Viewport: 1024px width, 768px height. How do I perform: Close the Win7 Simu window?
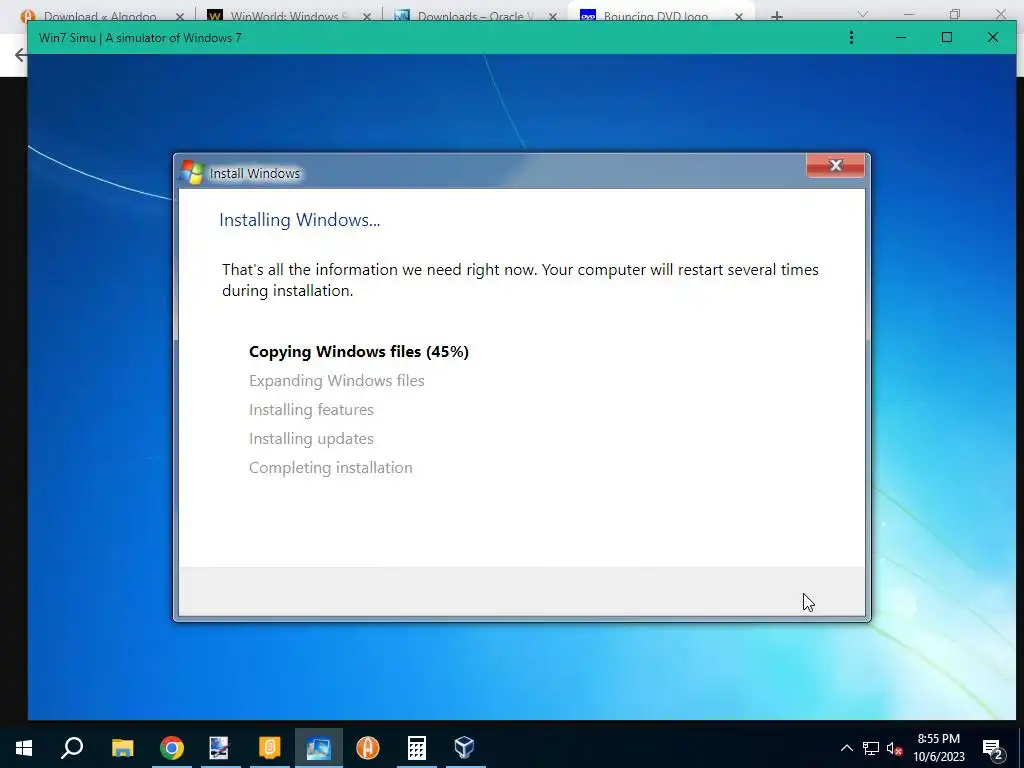pyautogui.click(x=993, y=38)
